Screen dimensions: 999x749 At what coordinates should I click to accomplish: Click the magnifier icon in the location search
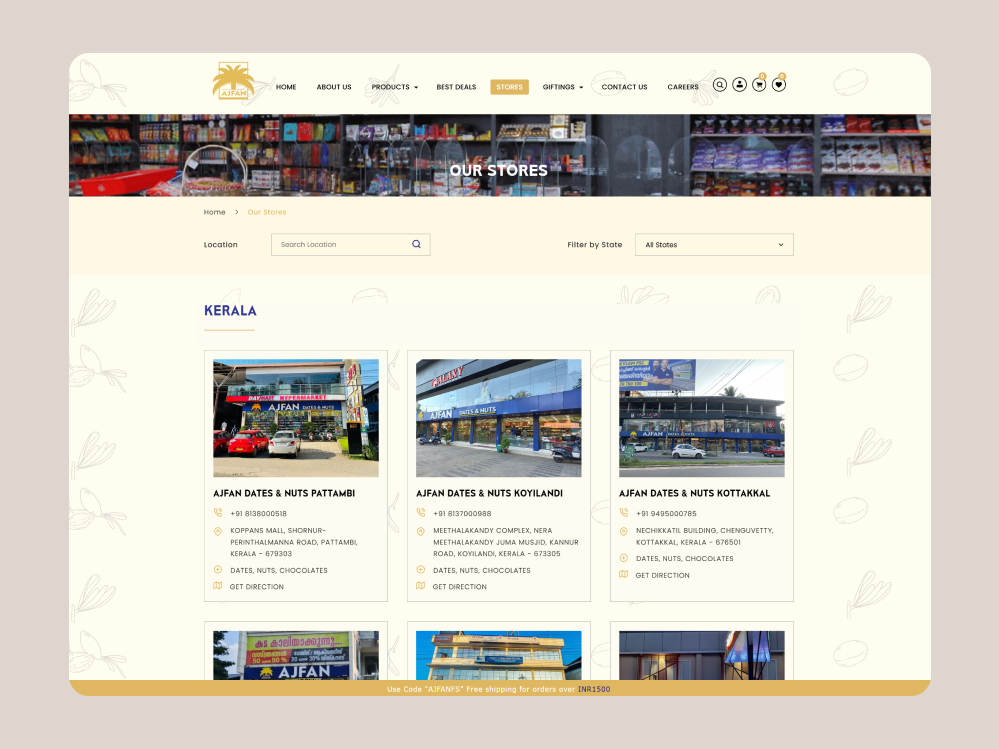416,245
